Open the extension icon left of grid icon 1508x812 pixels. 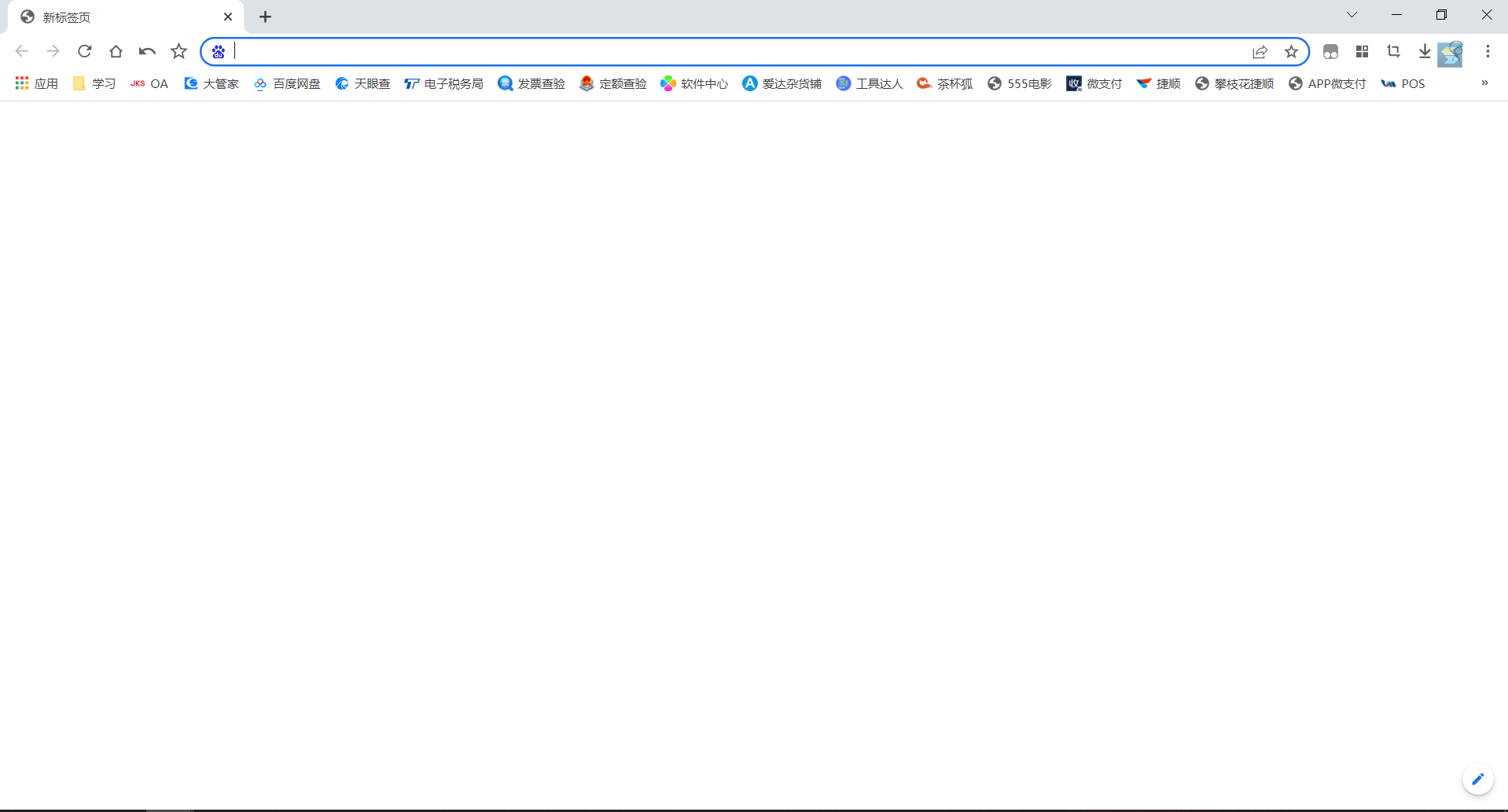click(x=1330, y=52)
